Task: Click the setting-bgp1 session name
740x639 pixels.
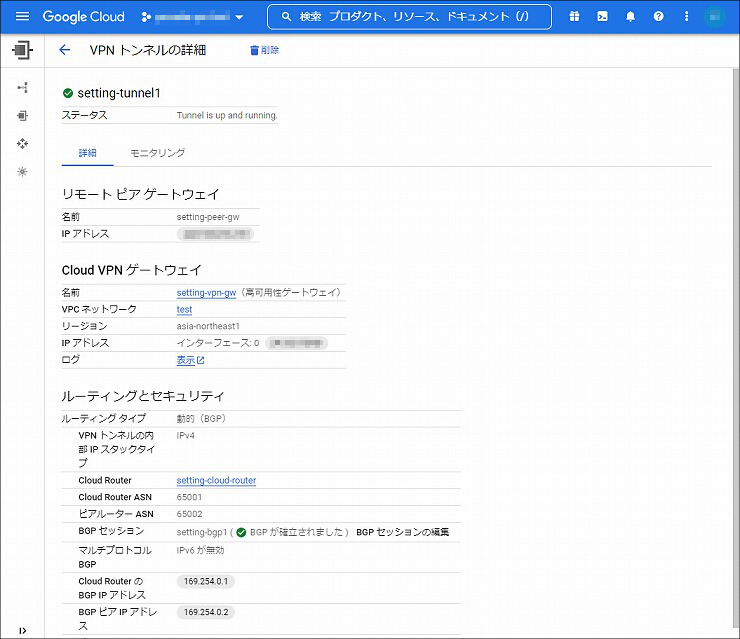Action: coord(202,532)
